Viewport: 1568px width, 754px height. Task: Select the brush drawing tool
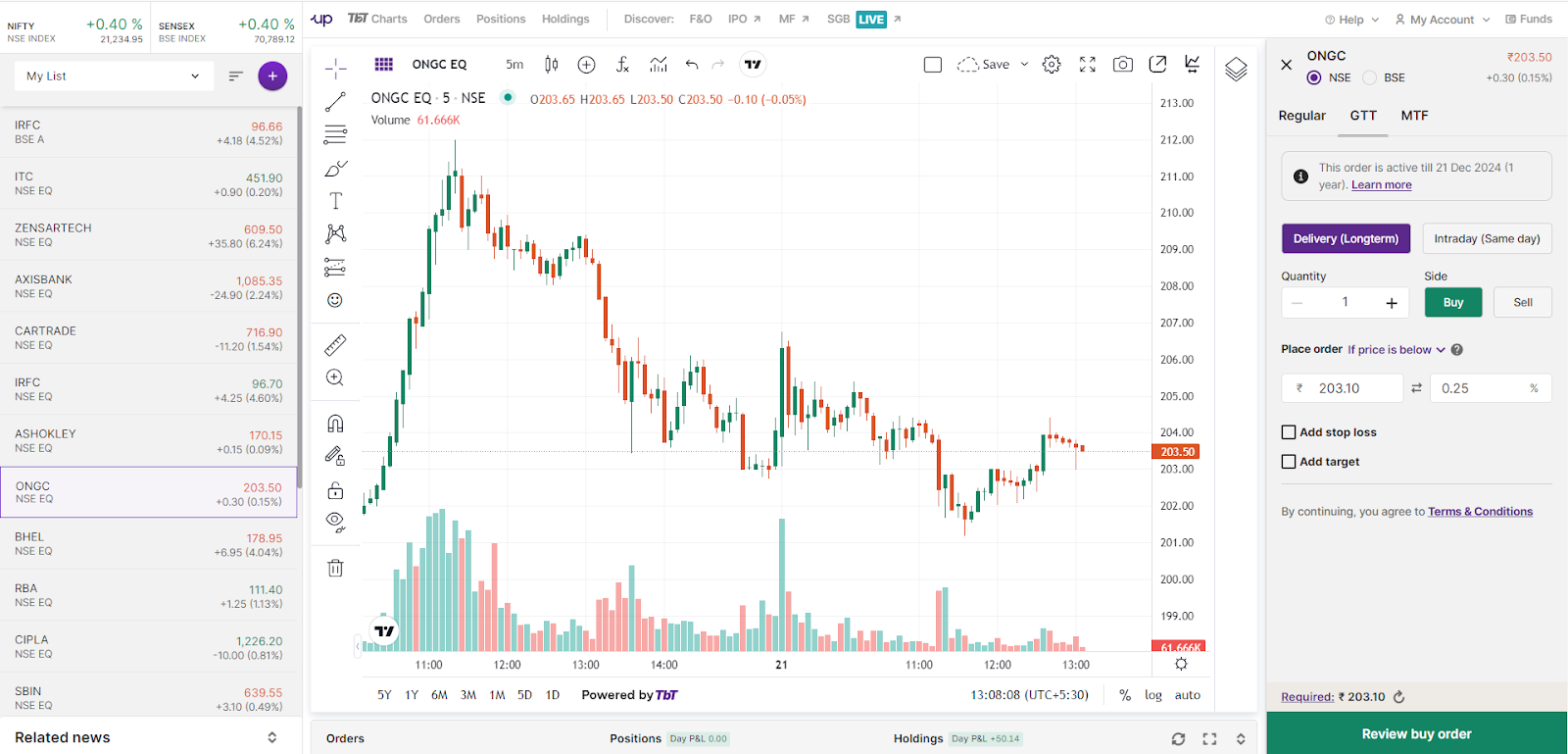point(335,168)
